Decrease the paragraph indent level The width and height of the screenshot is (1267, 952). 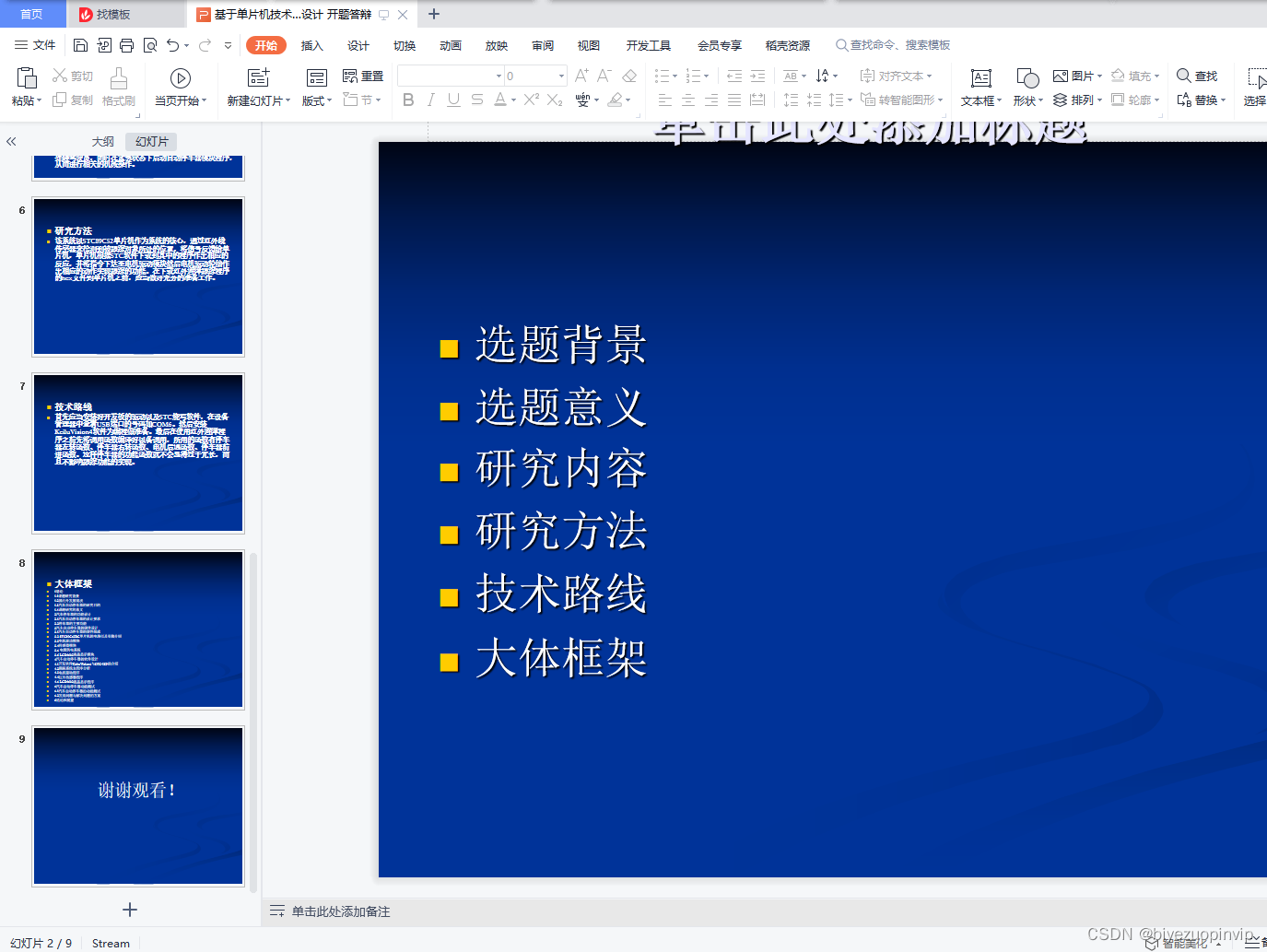click(734, 76)
